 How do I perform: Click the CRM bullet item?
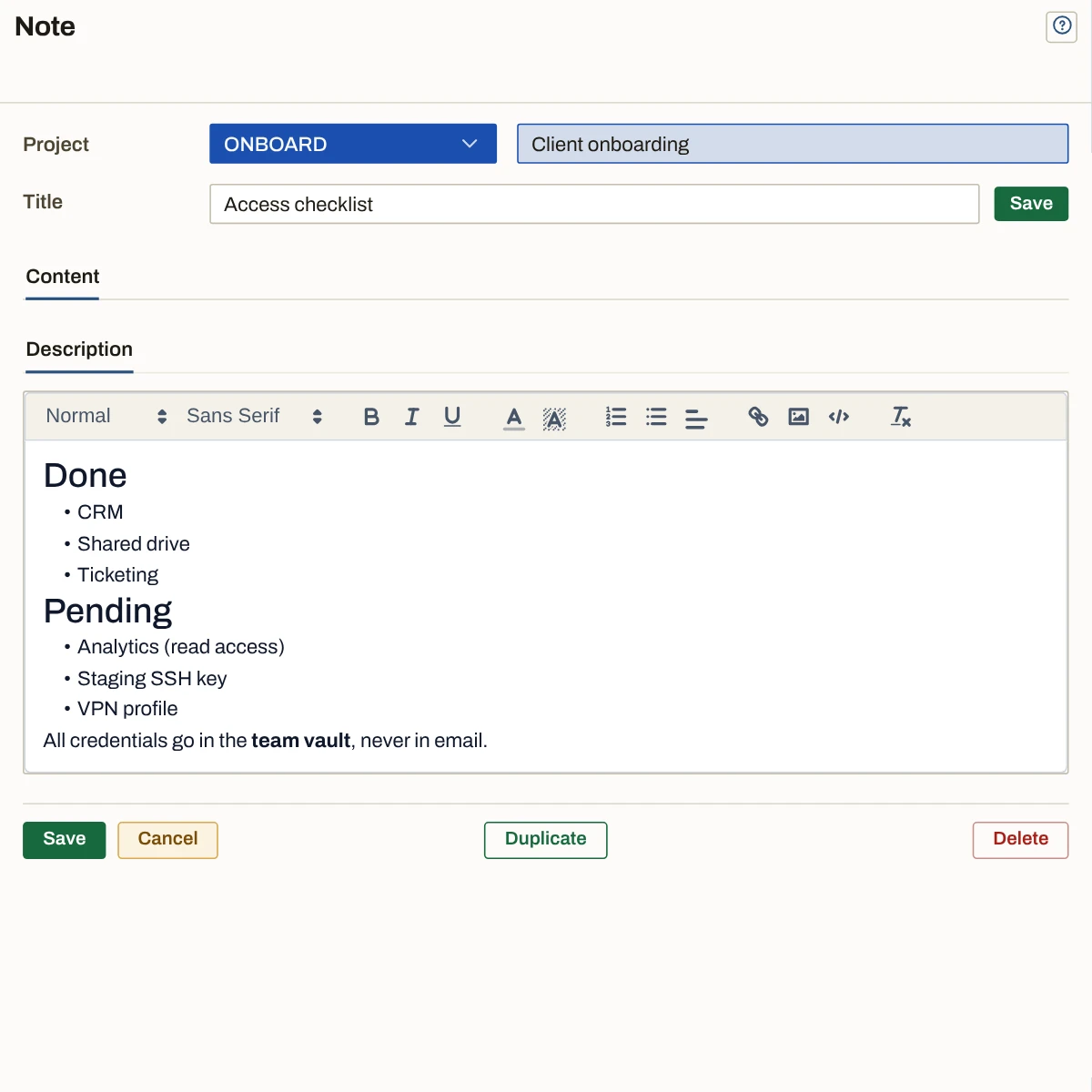coord(100,512)
